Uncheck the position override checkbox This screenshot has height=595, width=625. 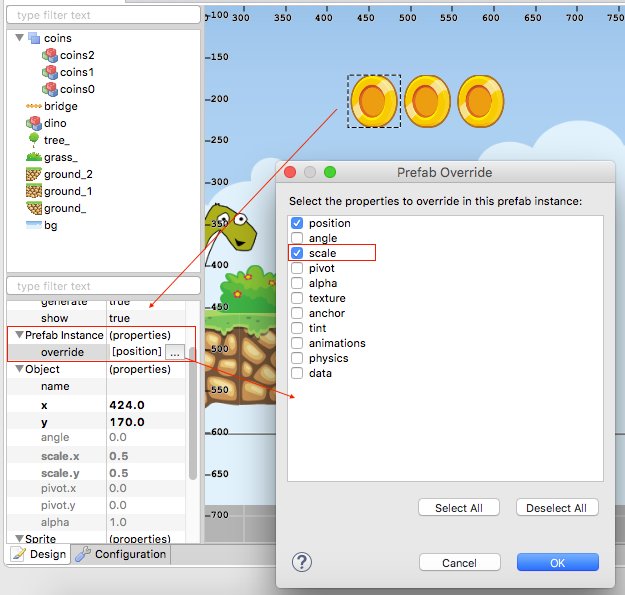[x=297, y=223]
